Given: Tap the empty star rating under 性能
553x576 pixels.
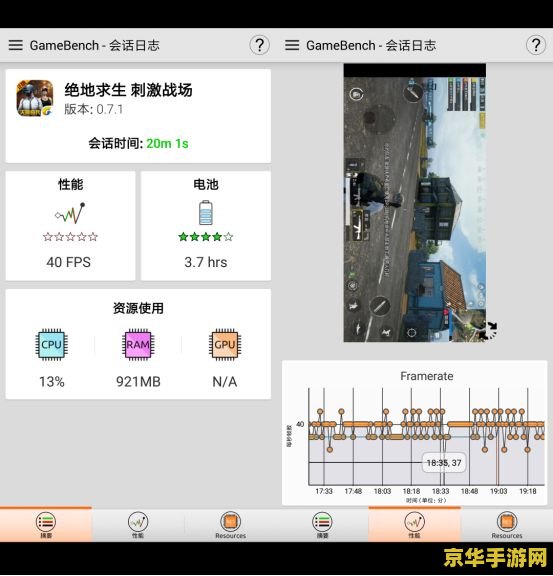Looking at the screenshot, I should (70, 237).
